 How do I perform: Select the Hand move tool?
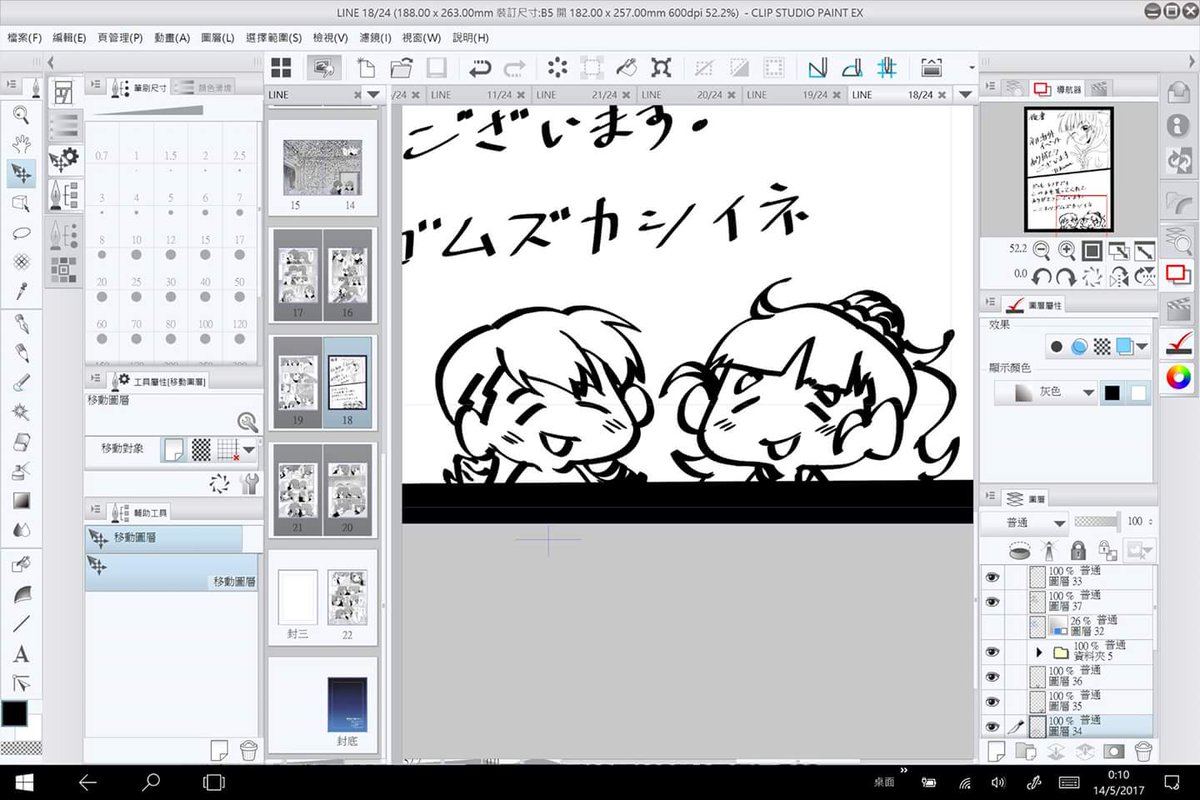tap(20, 143)
